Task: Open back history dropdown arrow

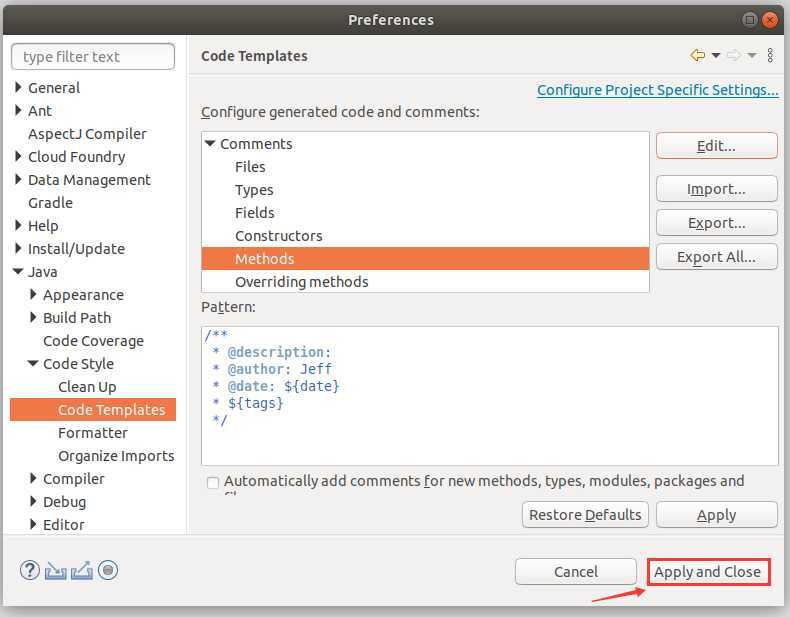Action: pyautogui.click(x=716, y=56)
